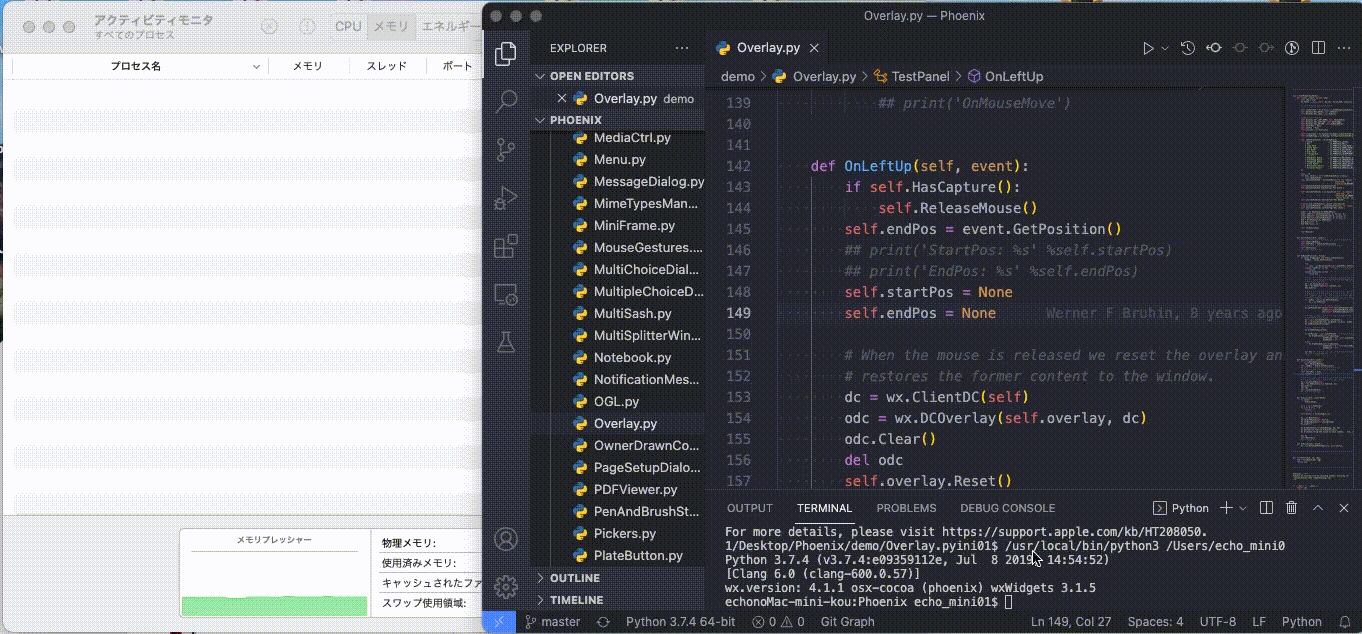This screenshot has width=1362, height=634.
Task: Open the Source Control view icon
Action: coord(506,148)
